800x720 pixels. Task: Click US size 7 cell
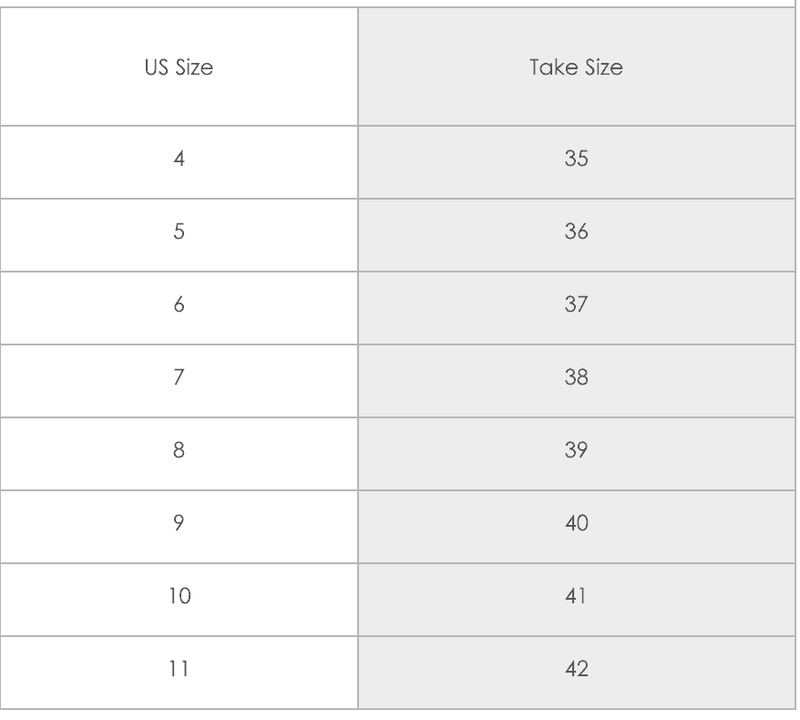(x=179, y=381)
